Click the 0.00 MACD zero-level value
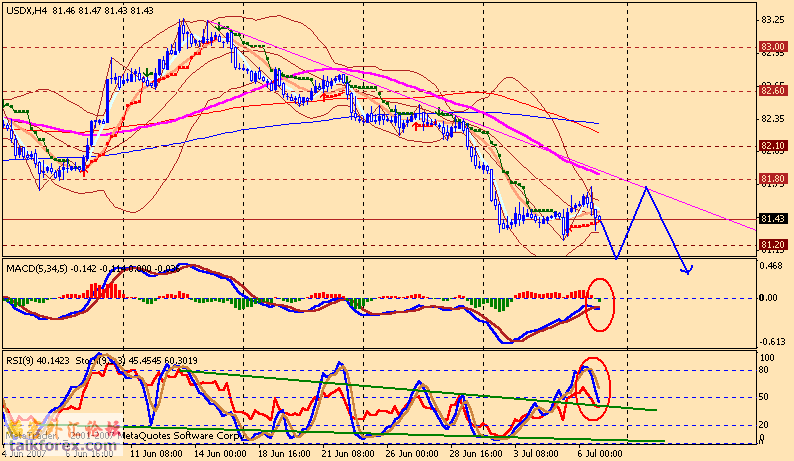Screen dimensions: 794x461 769,297
